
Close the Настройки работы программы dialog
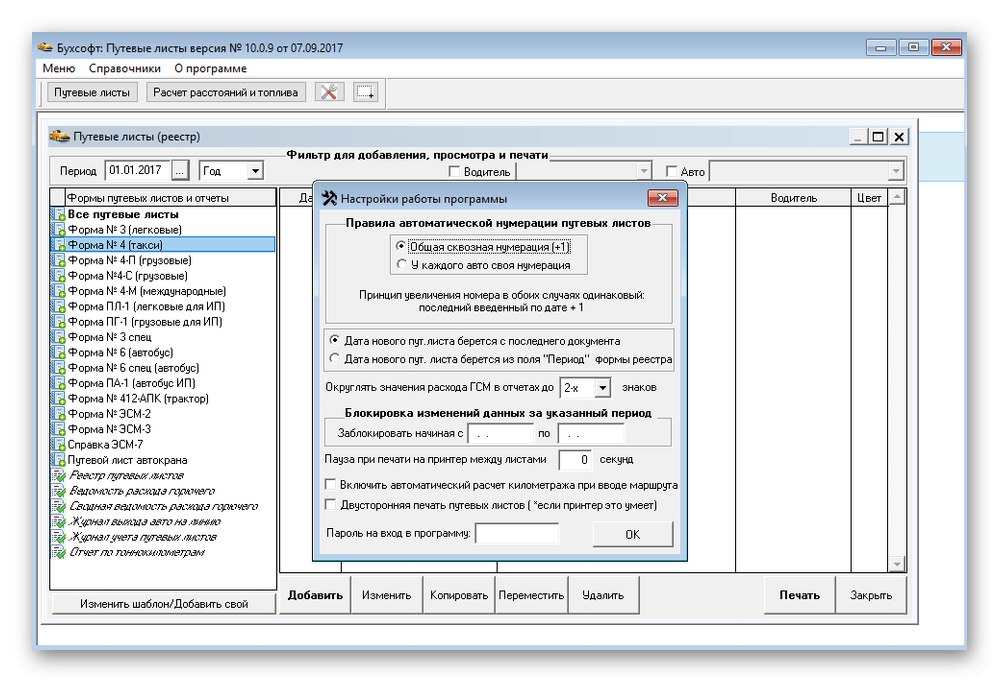pos(663,198)
